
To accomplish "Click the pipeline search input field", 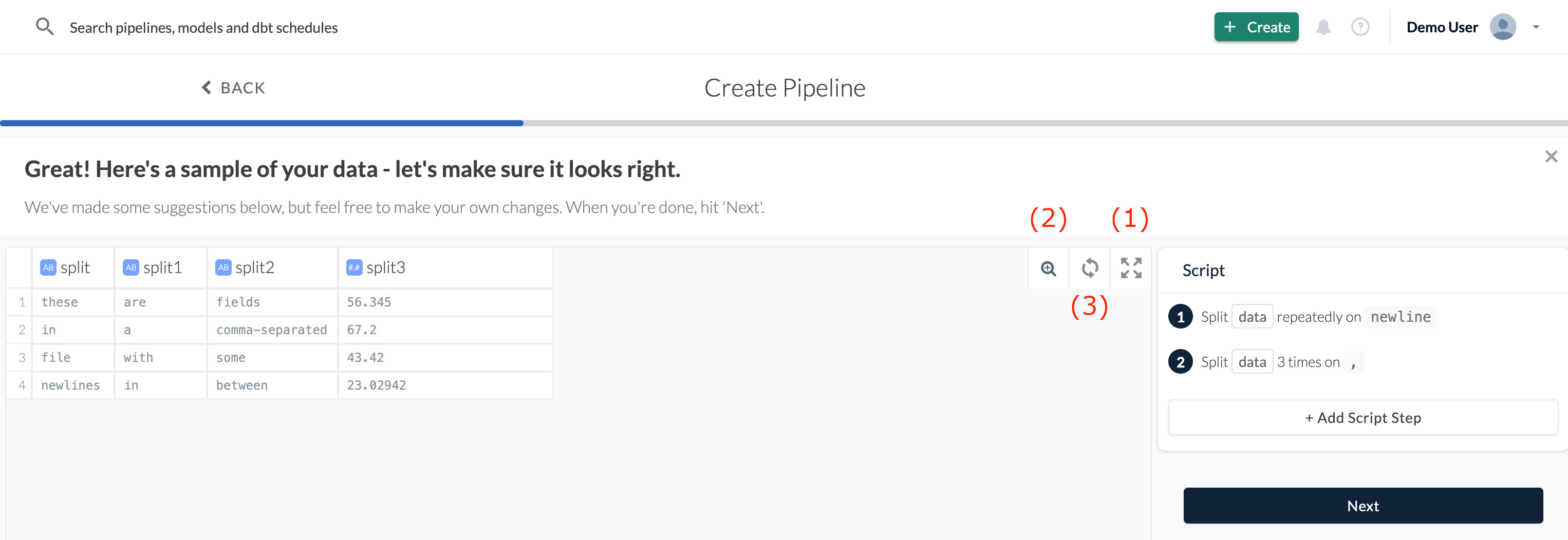I will pyautogui.click(x=203, y=28).
